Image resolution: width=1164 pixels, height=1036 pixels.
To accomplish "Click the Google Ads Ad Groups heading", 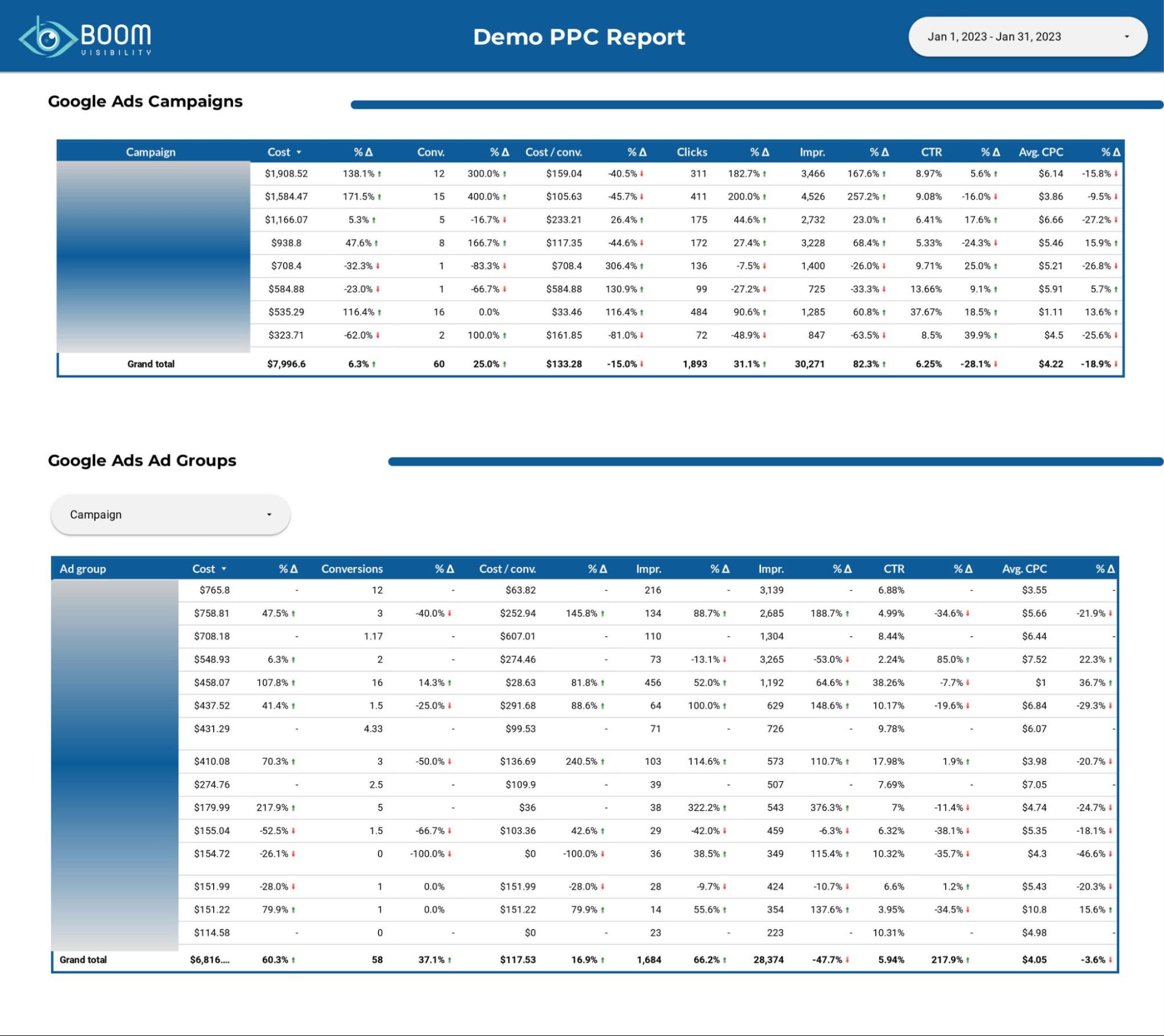I will click(x=142, y=460).
